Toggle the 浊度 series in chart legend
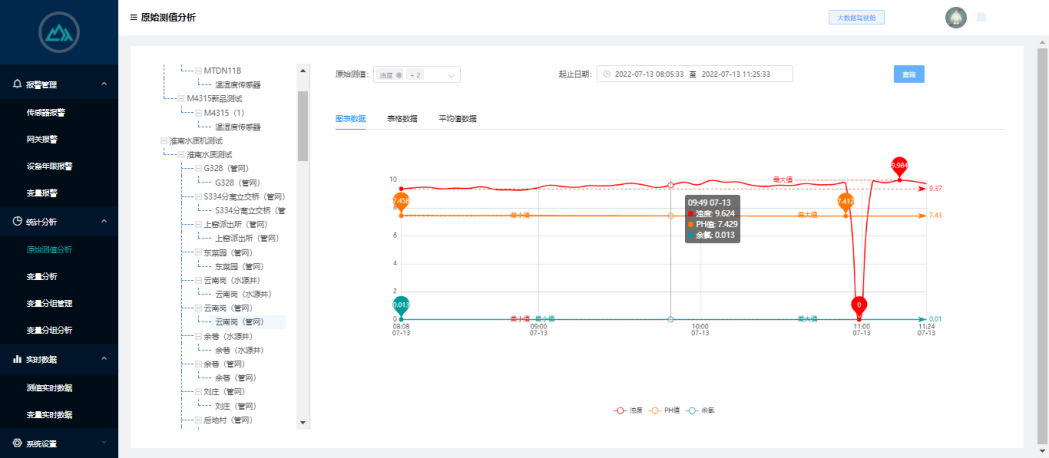The width and height of the screenshot is (1049, 458). click(x=629, y=410)
